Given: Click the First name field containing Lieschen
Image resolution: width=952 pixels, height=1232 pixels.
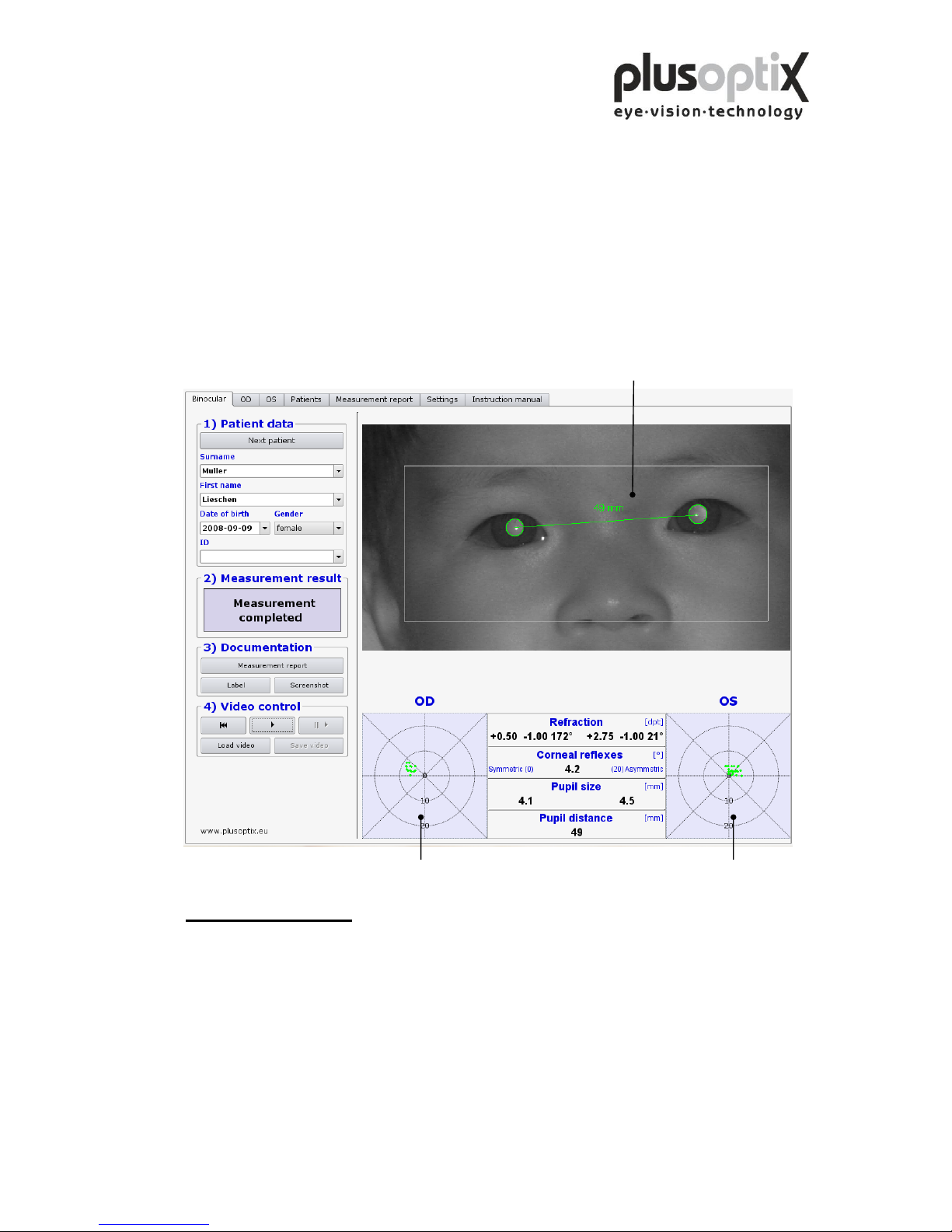Looking at the screenshot, I should click(267, 500).
